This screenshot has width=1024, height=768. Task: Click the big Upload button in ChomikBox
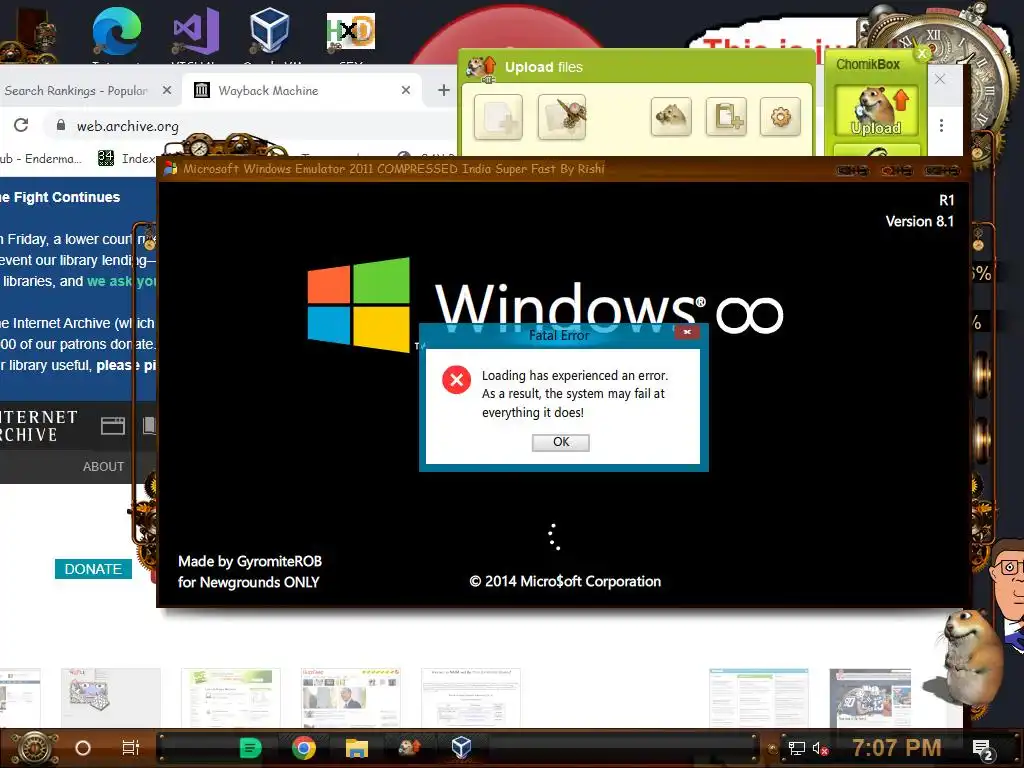[x=876, y=111]
